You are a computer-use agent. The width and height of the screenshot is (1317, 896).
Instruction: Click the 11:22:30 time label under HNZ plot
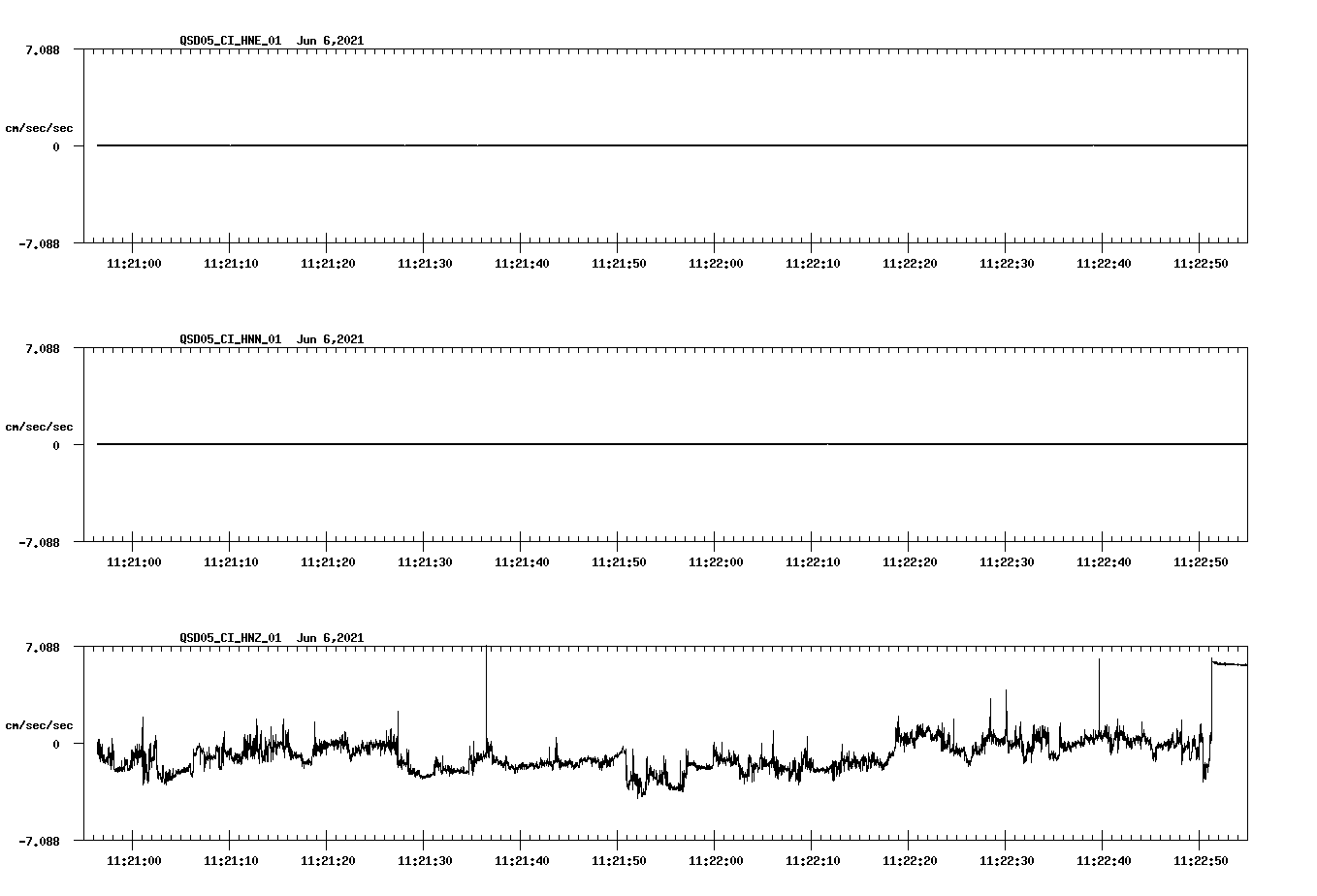click(x=1007, y=861)
